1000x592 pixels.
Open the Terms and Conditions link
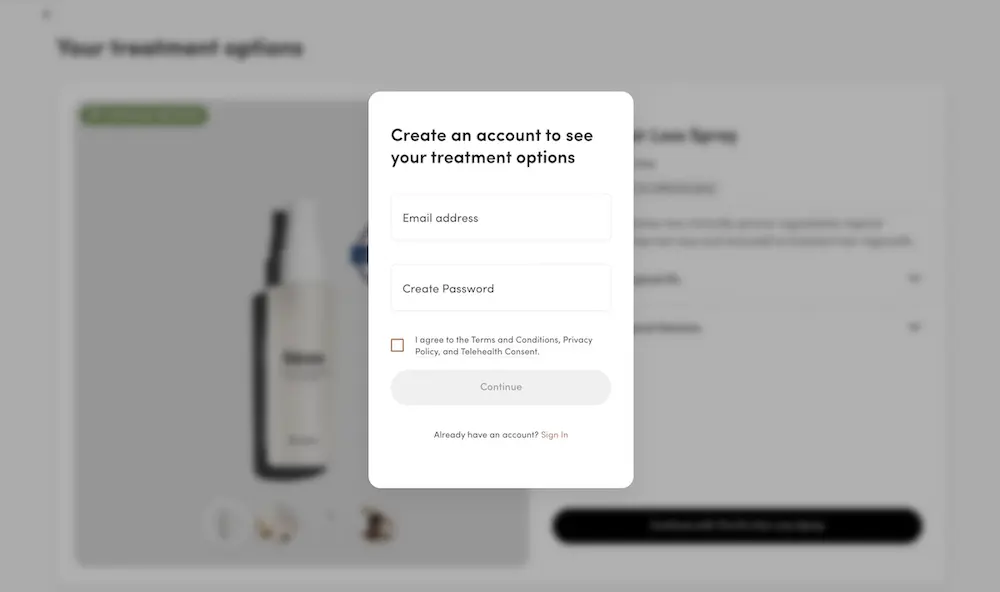coord(516,340)
